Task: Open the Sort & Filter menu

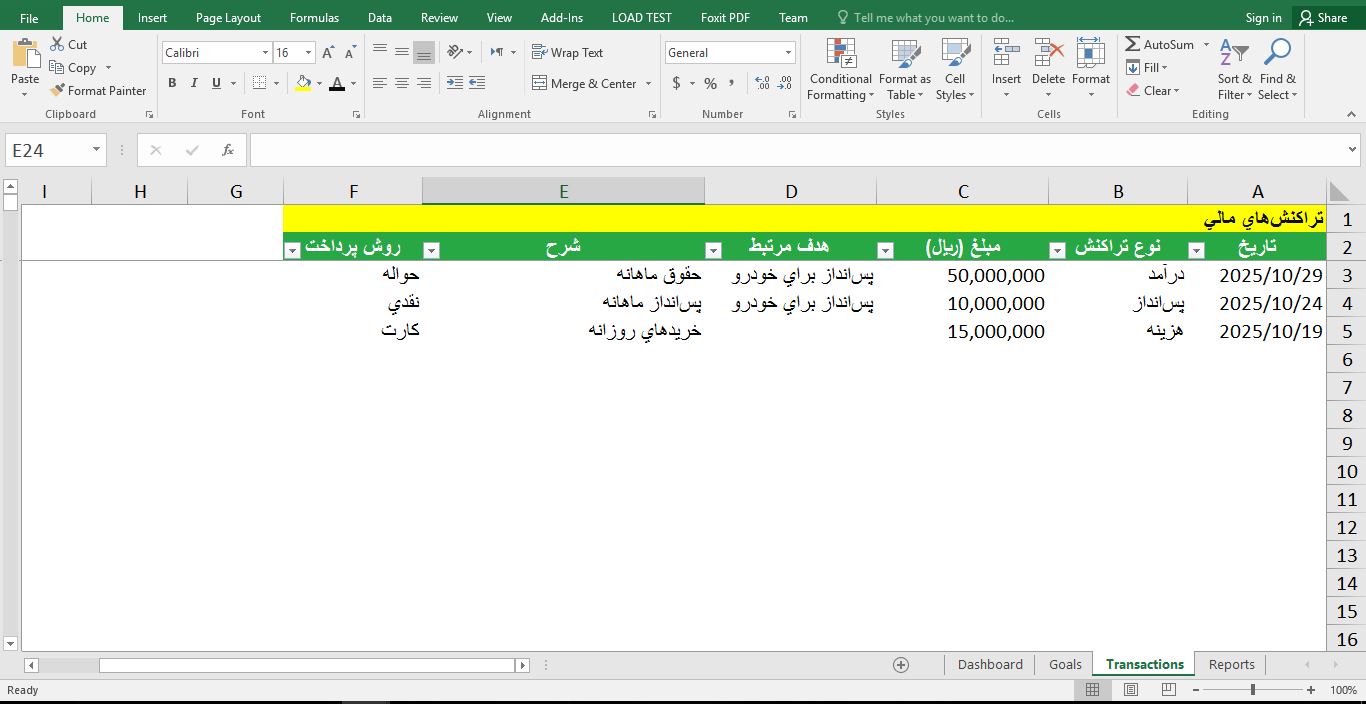Action: click(1234, 70)
